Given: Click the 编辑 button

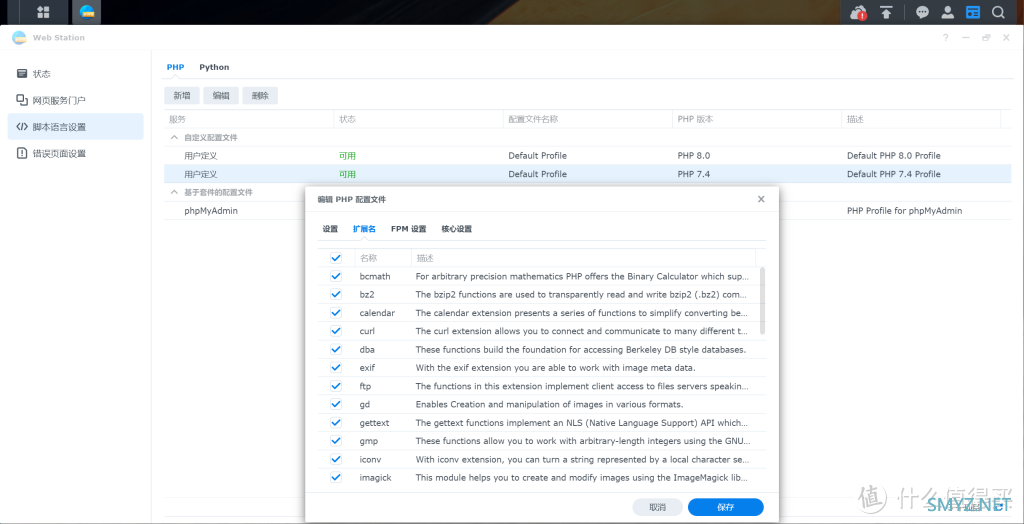Looking at the screenshot, I should [221, 95].
